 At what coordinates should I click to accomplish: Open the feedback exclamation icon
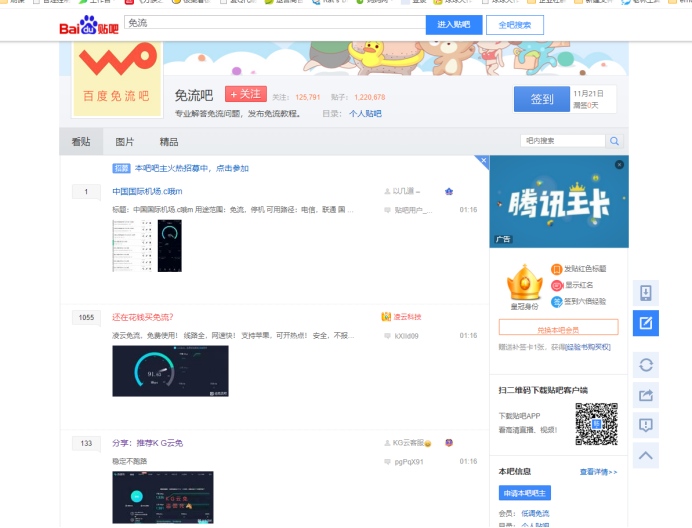pyautogui.click(x=646, y=425)
